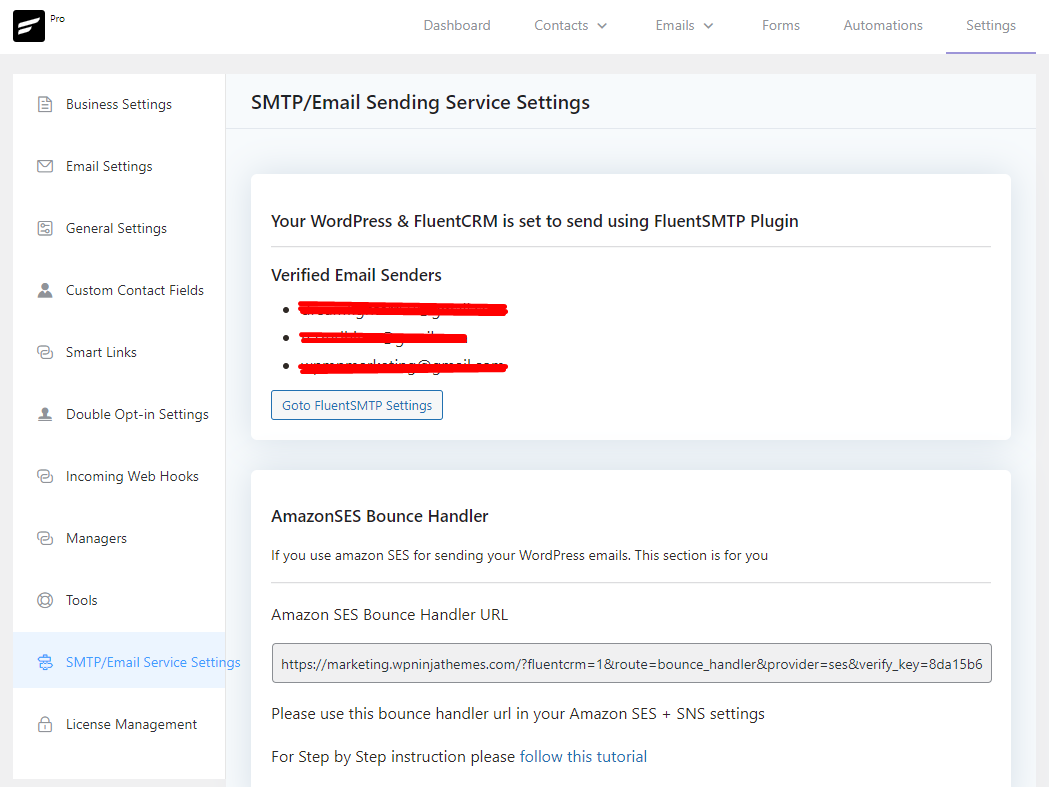Click the Double Opt-in Settings user icon
The width and height of the screenshot is (1049, 787).
point(45,414)
